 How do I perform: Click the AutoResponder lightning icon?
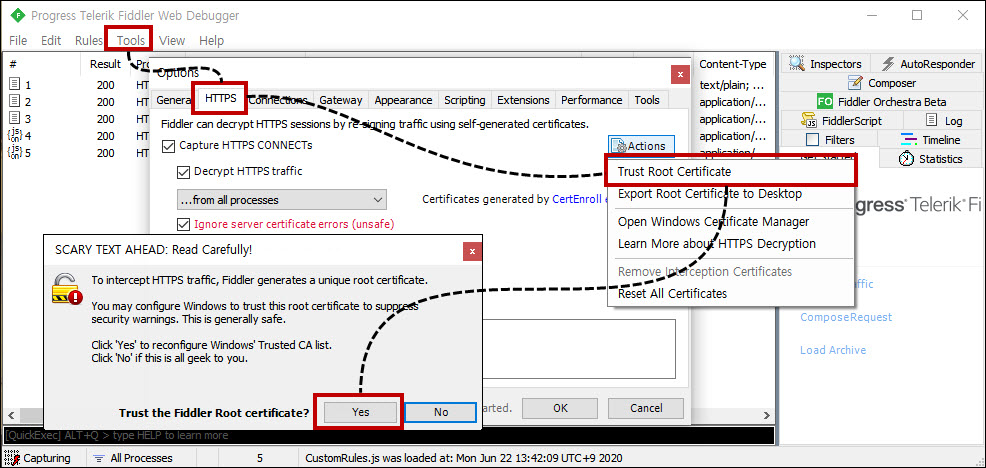coord(888,64)
